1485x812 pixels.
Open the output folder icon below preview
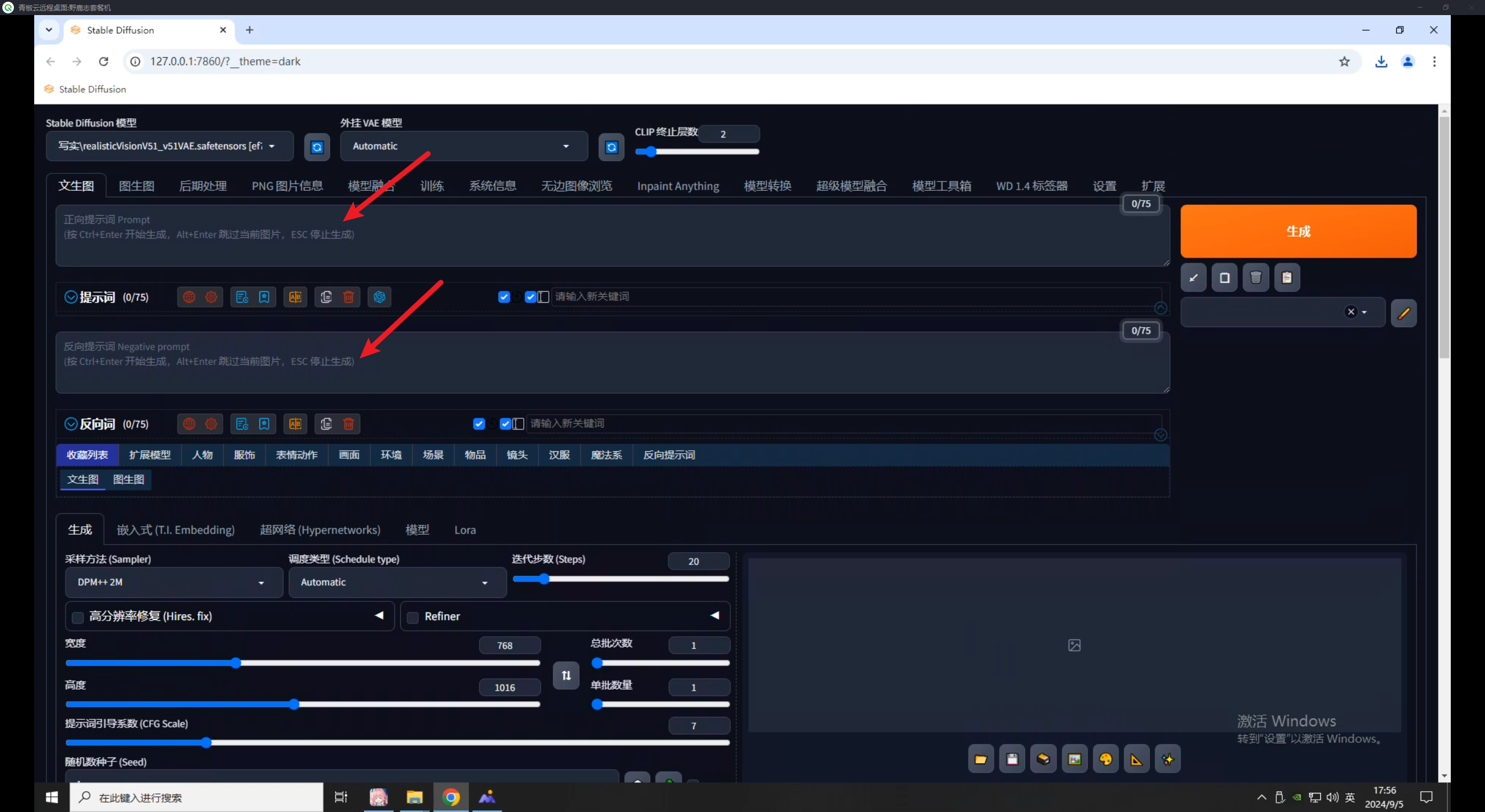[980, 759]
